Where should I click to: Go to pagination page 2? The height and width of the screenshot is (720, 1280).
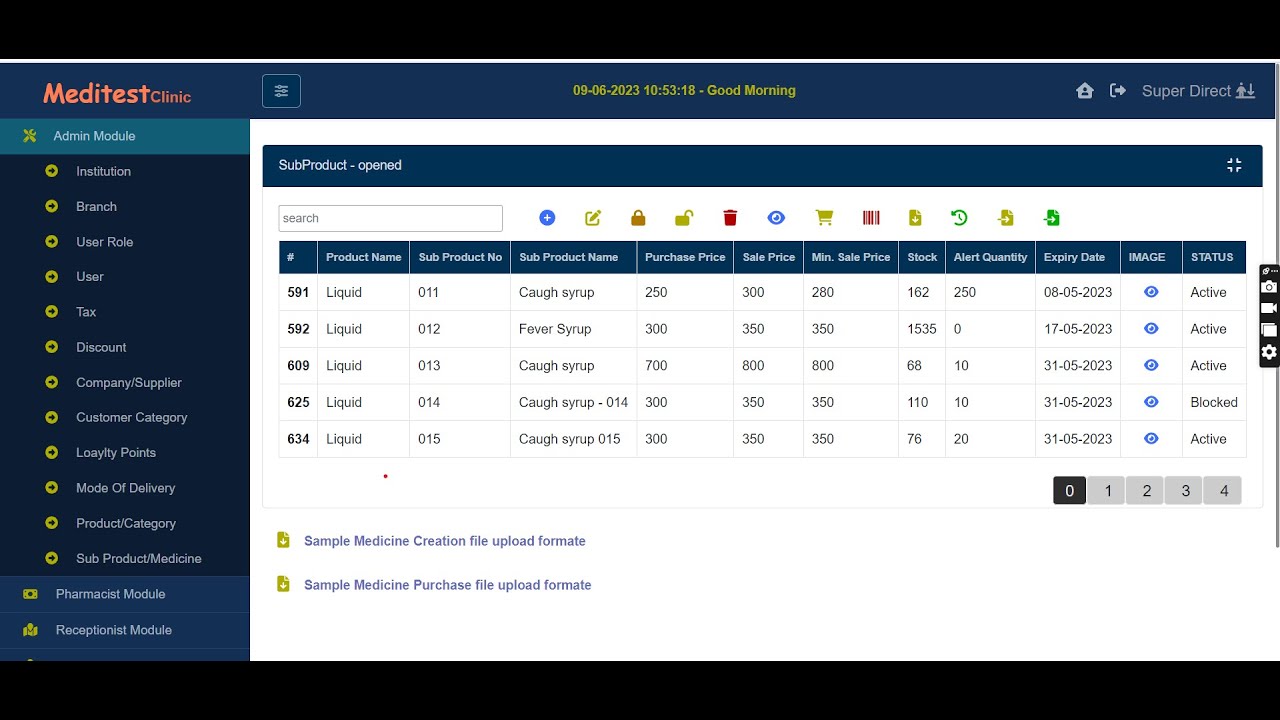1146,490
